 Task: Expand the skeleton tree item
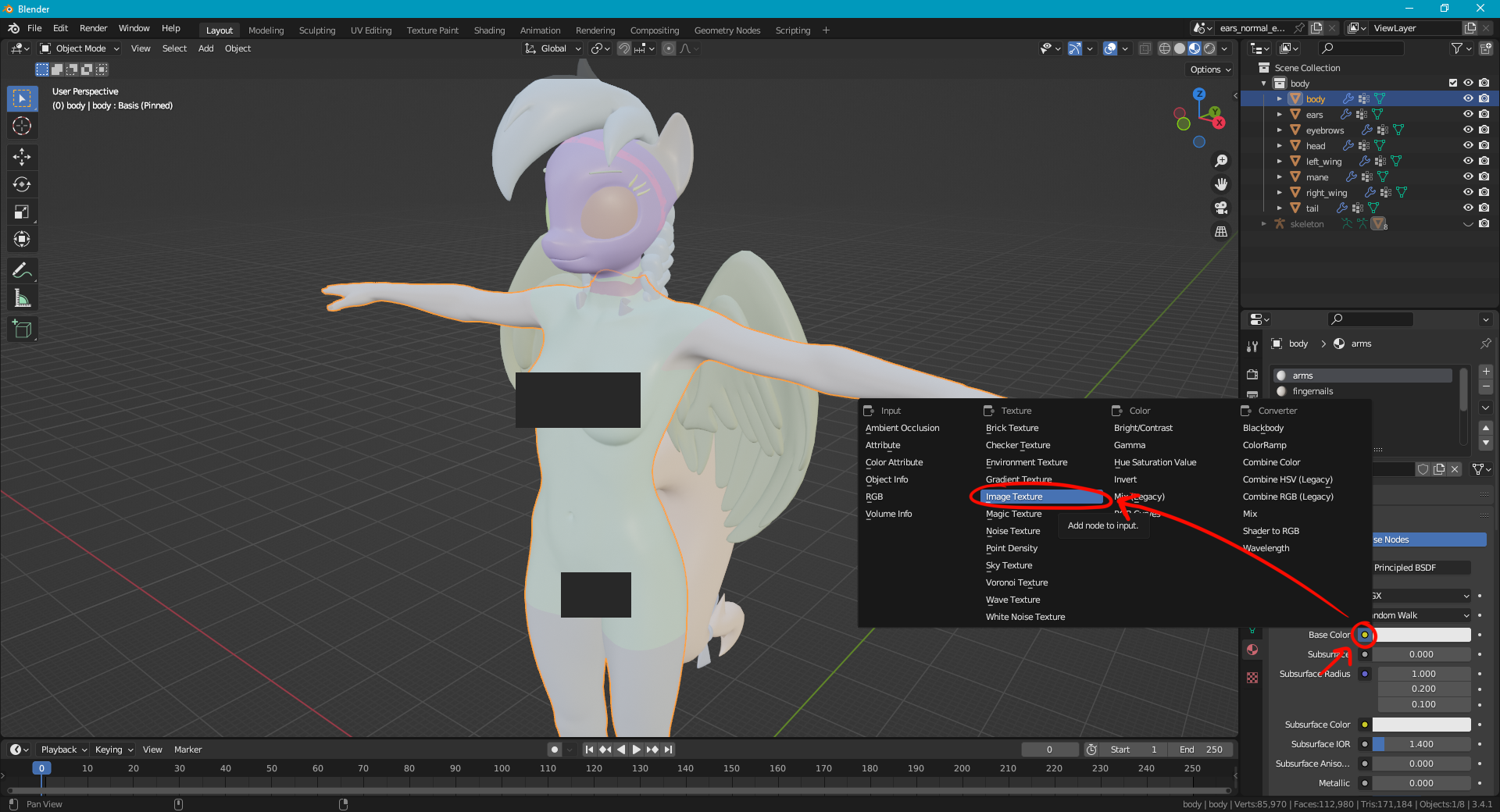(1263, 224)
